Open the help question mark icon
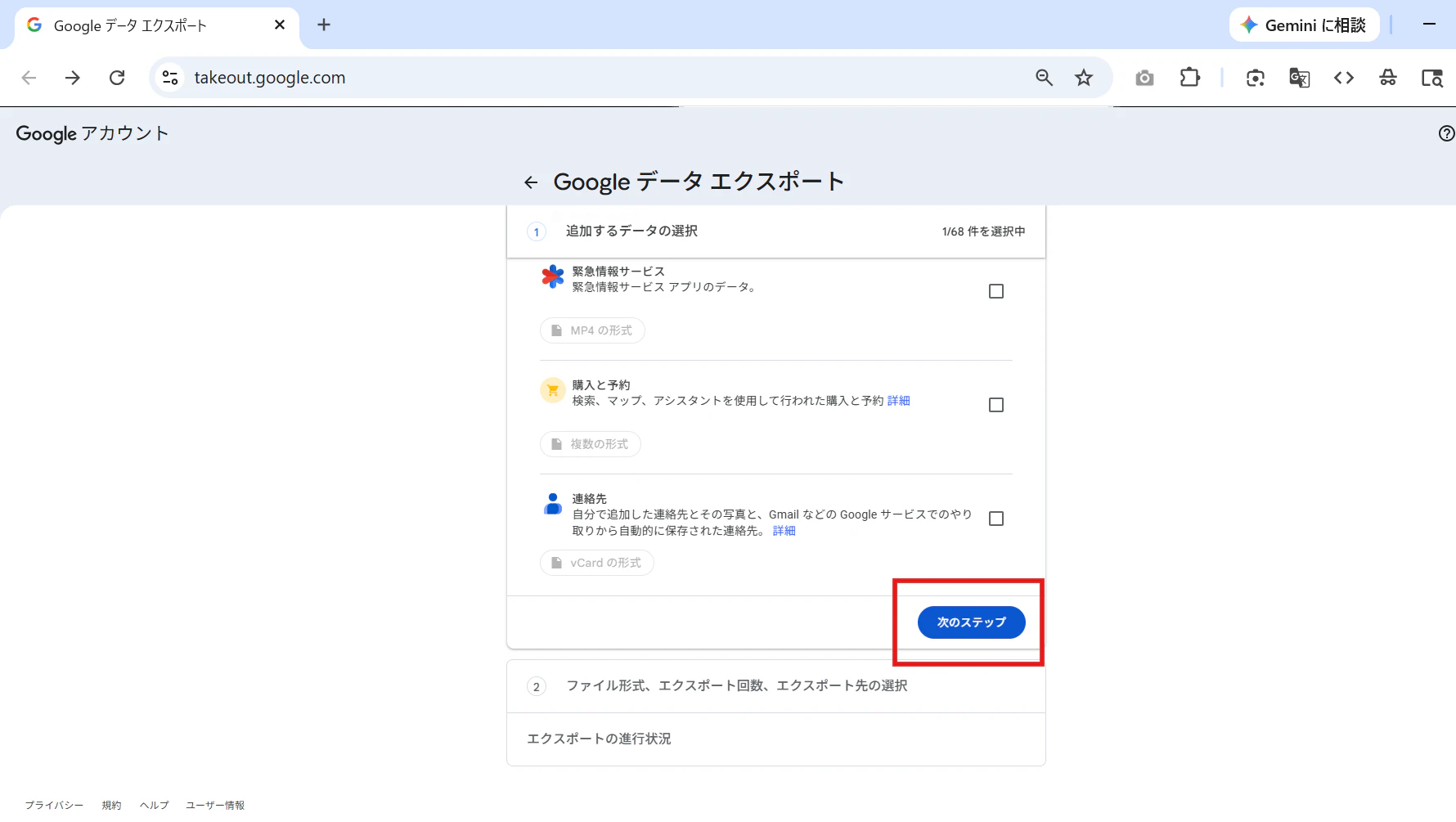1456x822 pixels. click(1446, 133)
